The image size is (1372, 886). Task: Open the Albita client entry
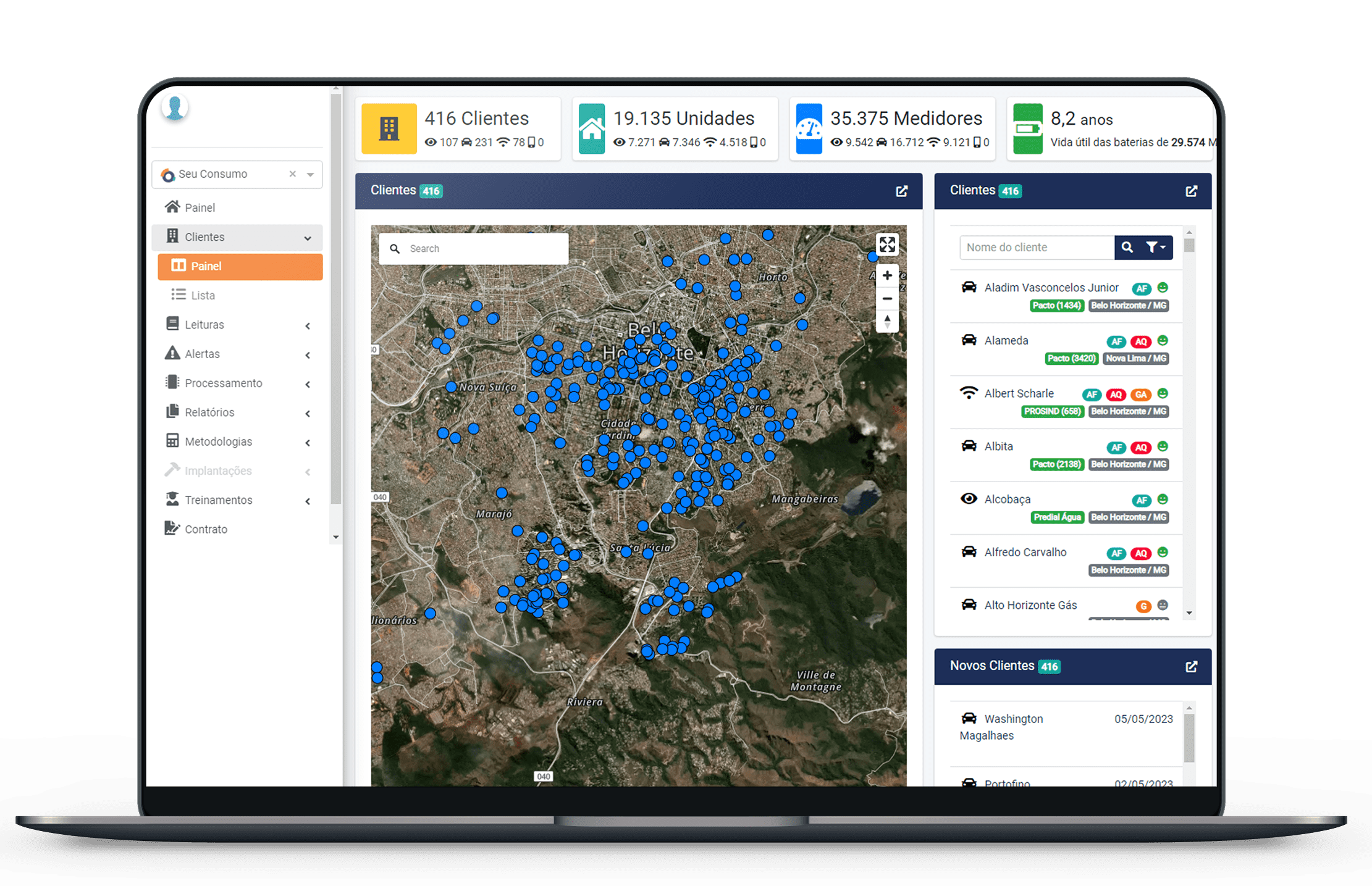click(1066, 455)
